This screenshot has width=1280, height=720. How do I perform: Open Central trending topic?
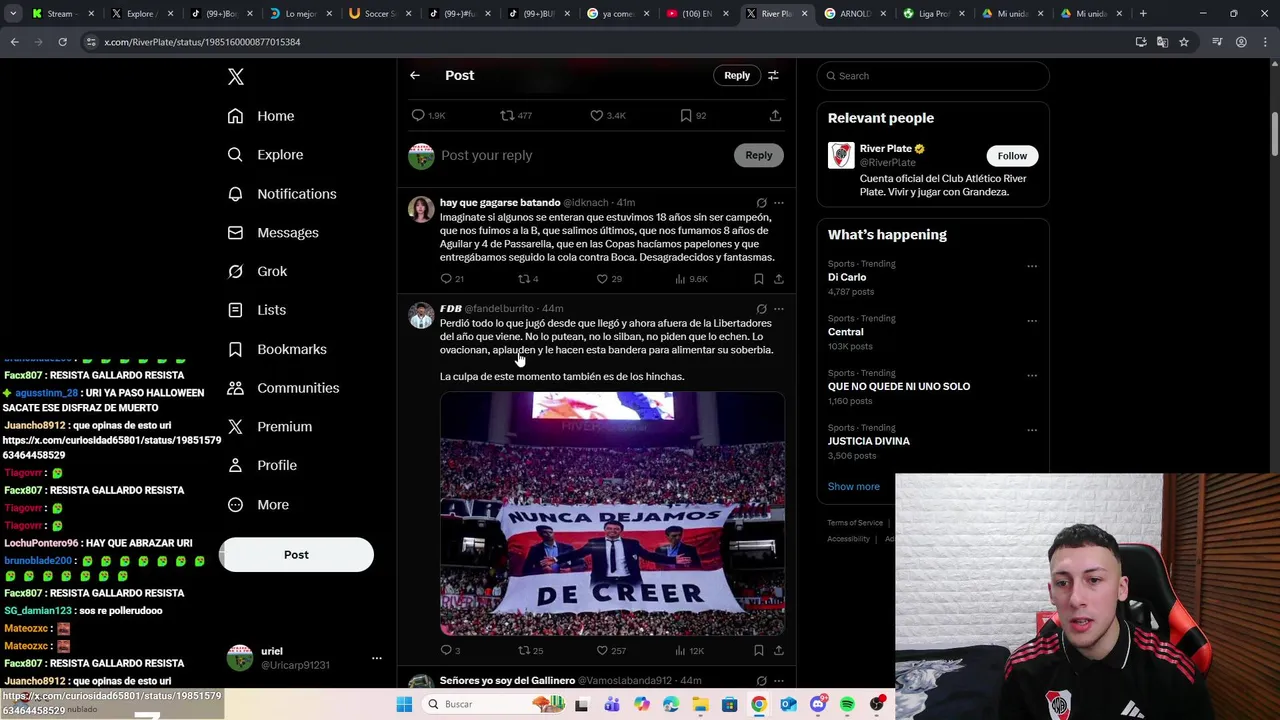(x=845, y=332)
